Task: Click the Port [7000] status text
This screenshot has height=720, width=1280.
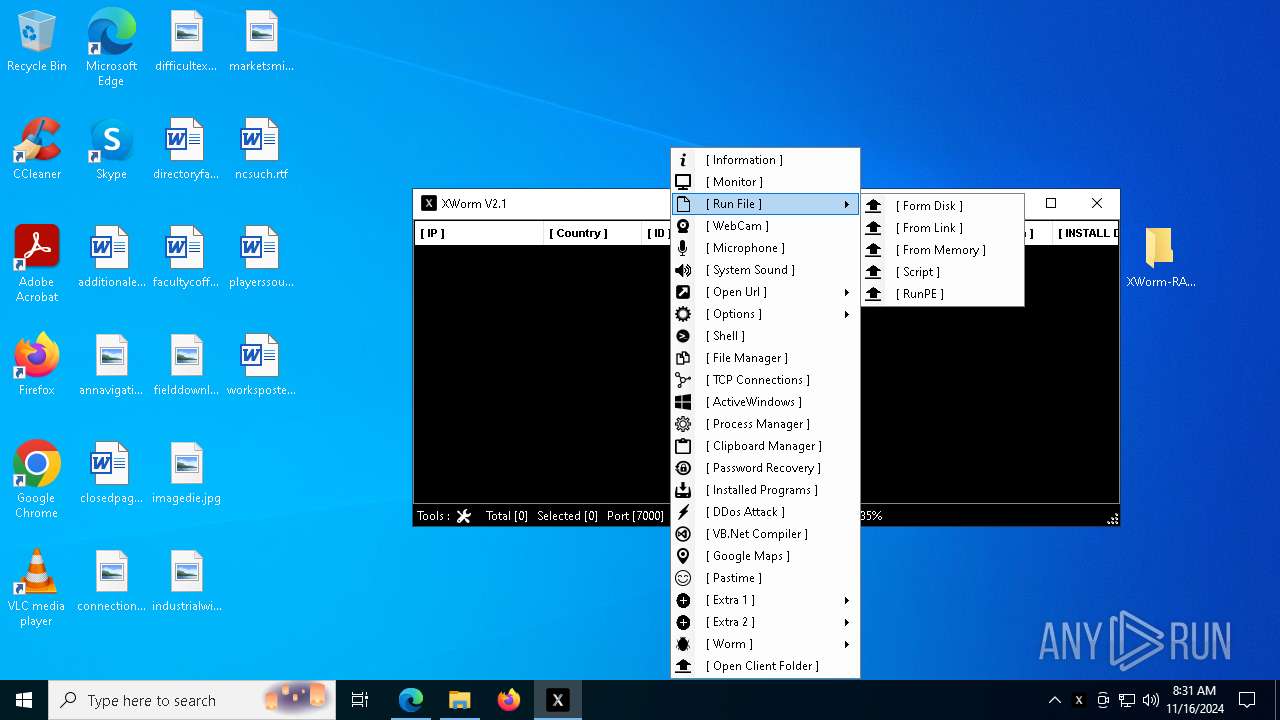Action: coord(635,516)
